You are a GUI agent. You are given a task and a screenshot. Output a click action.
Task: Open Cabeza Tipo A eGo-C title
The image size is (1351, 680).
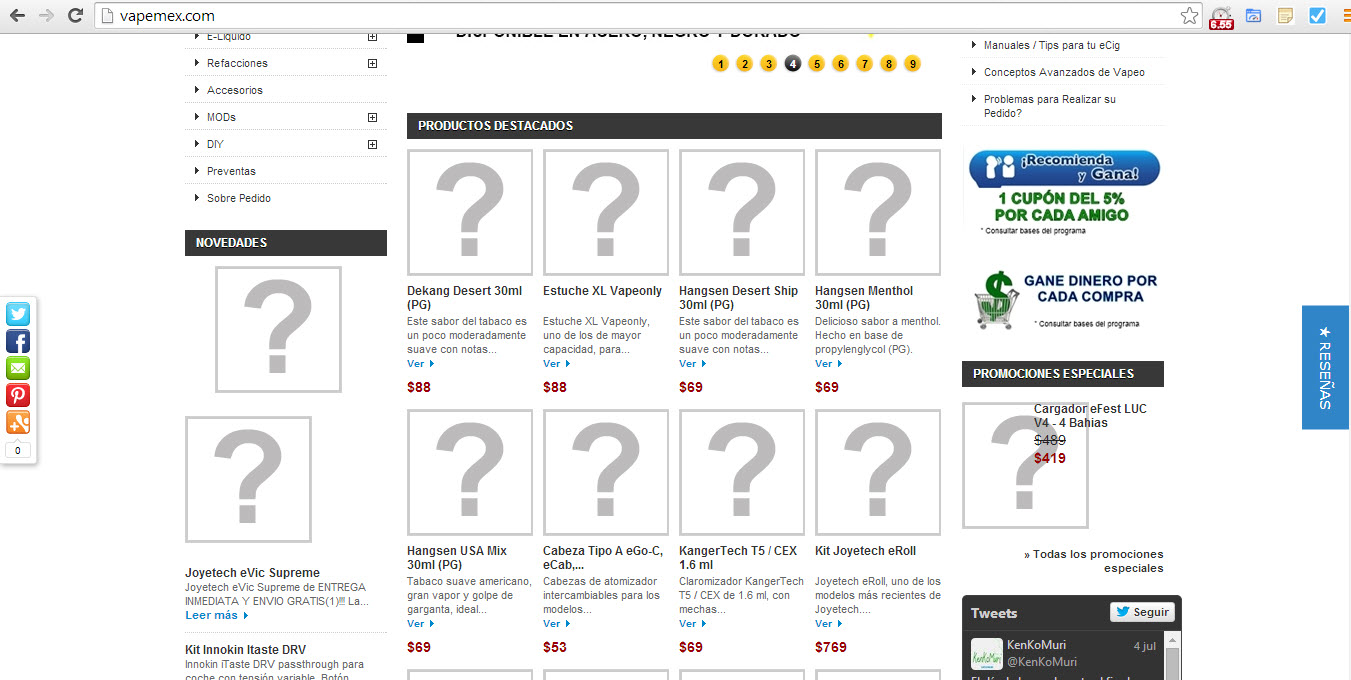[x=603, y=558]
